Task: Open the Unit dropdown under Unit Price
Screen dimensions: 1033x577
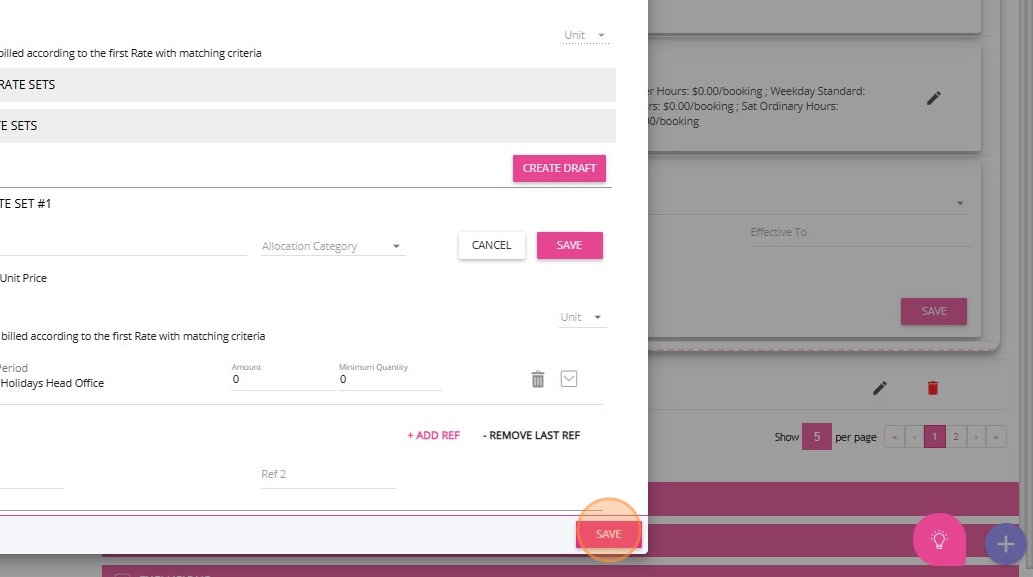Action: click(582, 317)
